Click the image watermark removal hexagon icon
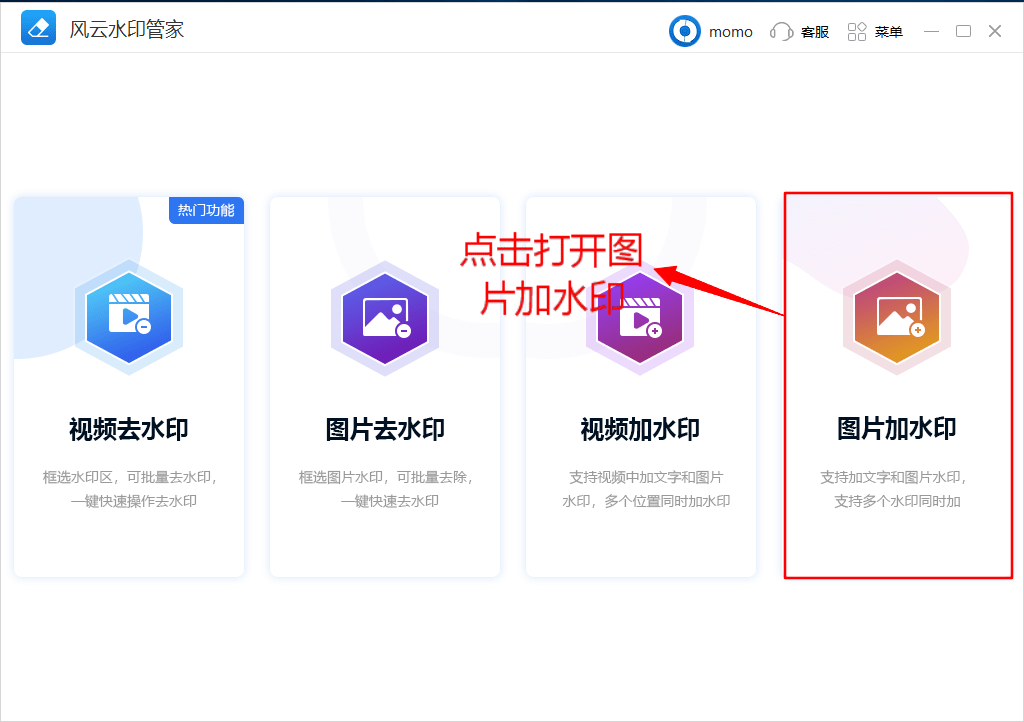 pyautogui.click(x=385, y=317)
